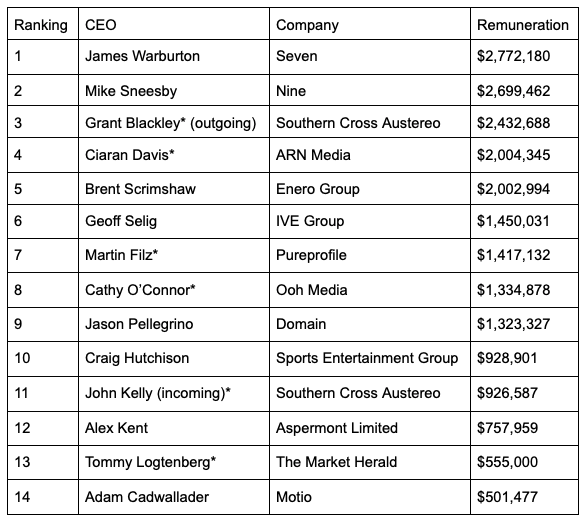Select the CEO column header

pyautogui.click(x=174, y=24)
